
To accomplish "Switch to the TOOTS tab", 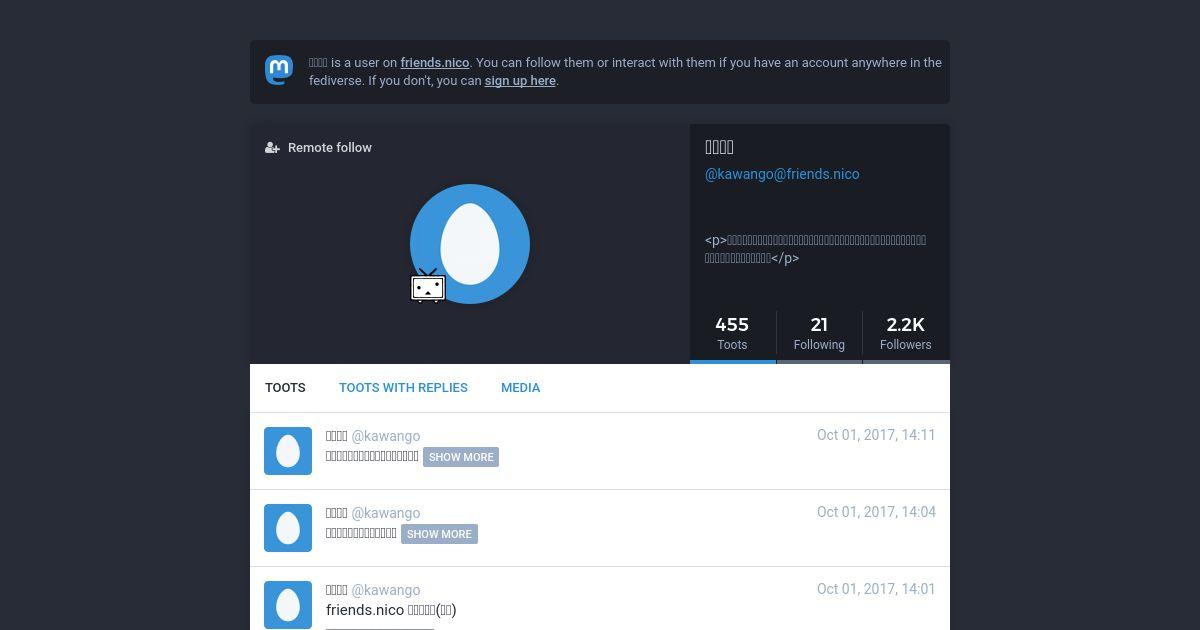I will (285, 388).
